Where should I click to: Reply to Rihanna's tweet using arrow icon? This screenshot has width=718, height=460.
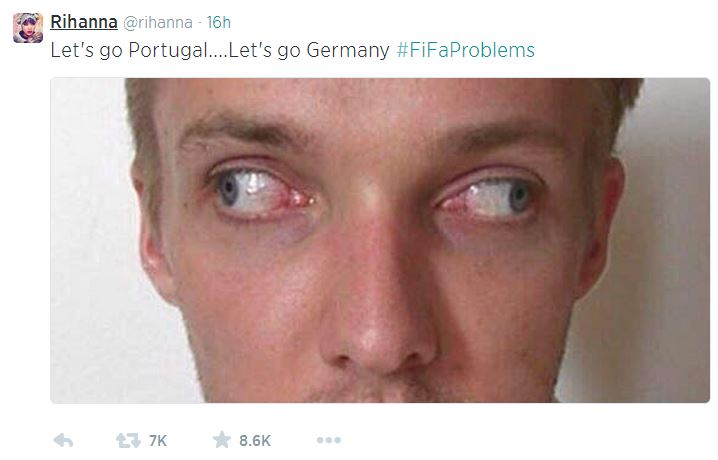click(63, 440)
